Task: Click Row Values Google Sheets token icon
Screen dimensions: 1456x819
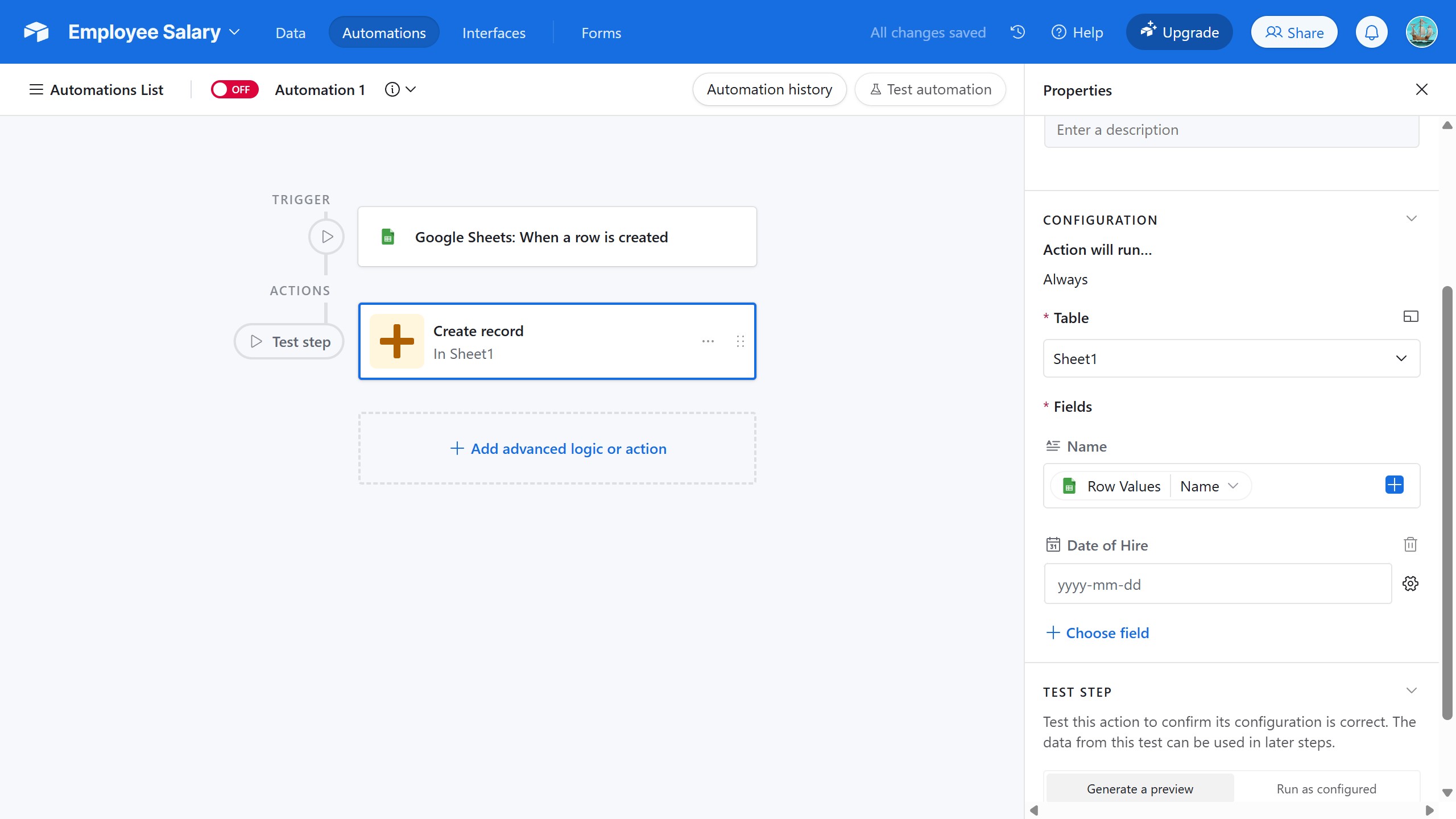Action: click(1069, 486)
